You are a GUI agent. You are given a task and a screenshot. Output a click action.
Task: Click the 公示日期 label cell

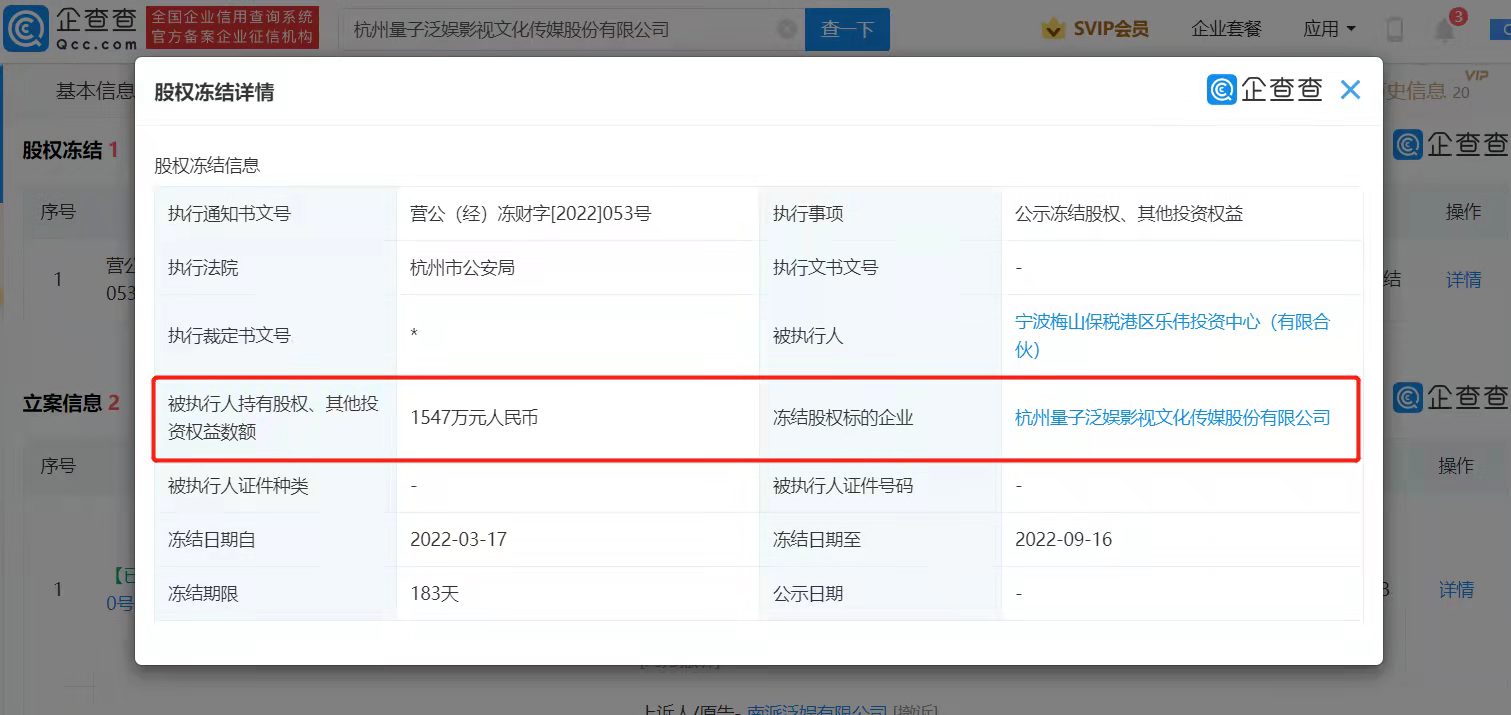880,594
